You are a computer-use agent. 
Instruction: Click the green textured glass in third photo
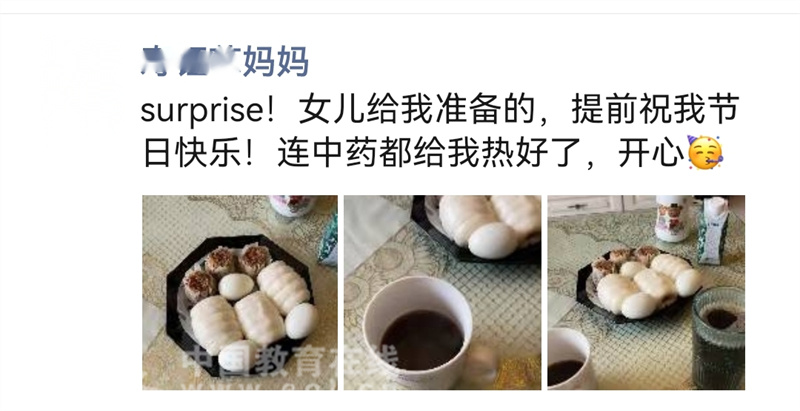tap(718, 338)
